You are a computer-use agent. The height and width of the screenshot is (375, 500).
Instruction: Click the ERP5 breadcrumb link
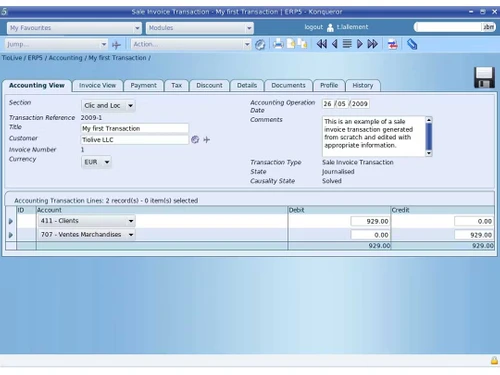click(x=35, y=58)
